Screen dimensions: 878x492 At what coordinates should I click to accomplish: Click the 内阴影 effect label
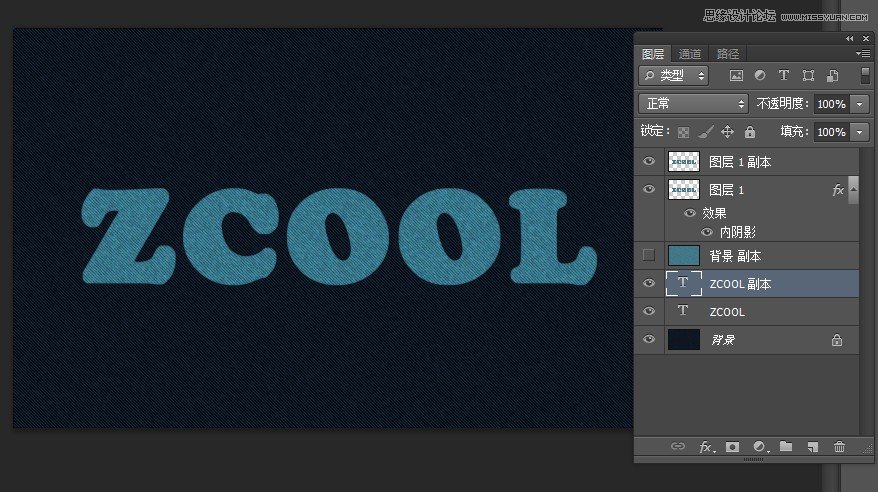(x=737, y=232)
